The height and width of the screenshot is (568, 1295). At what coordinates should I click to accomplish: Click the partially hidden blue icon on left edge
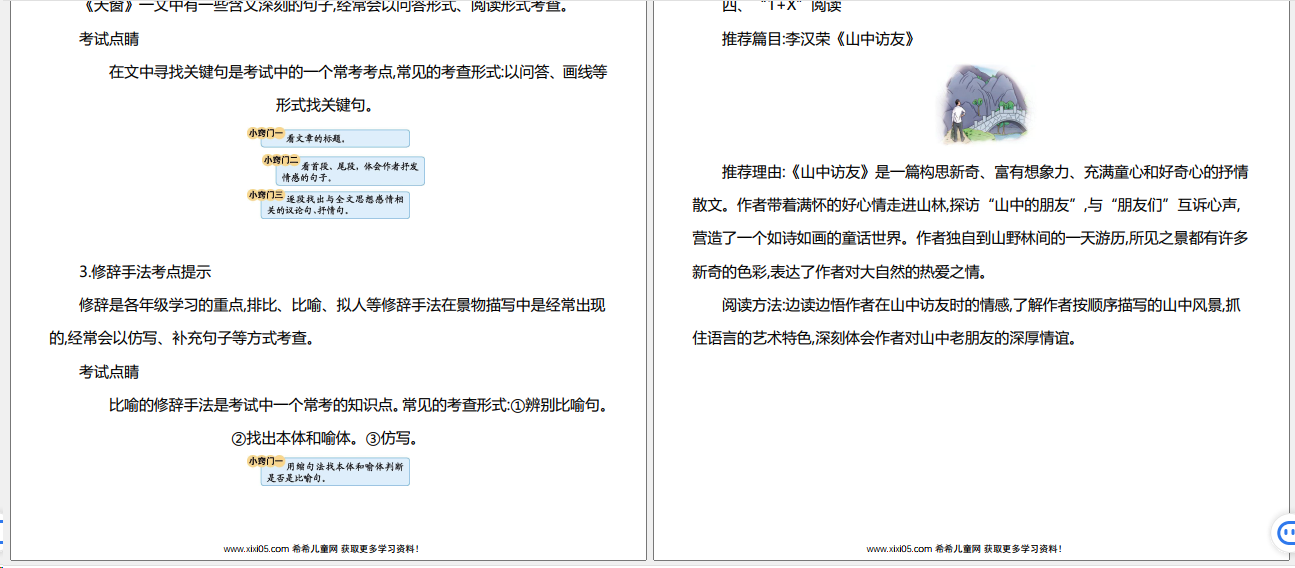coord(2,531)
